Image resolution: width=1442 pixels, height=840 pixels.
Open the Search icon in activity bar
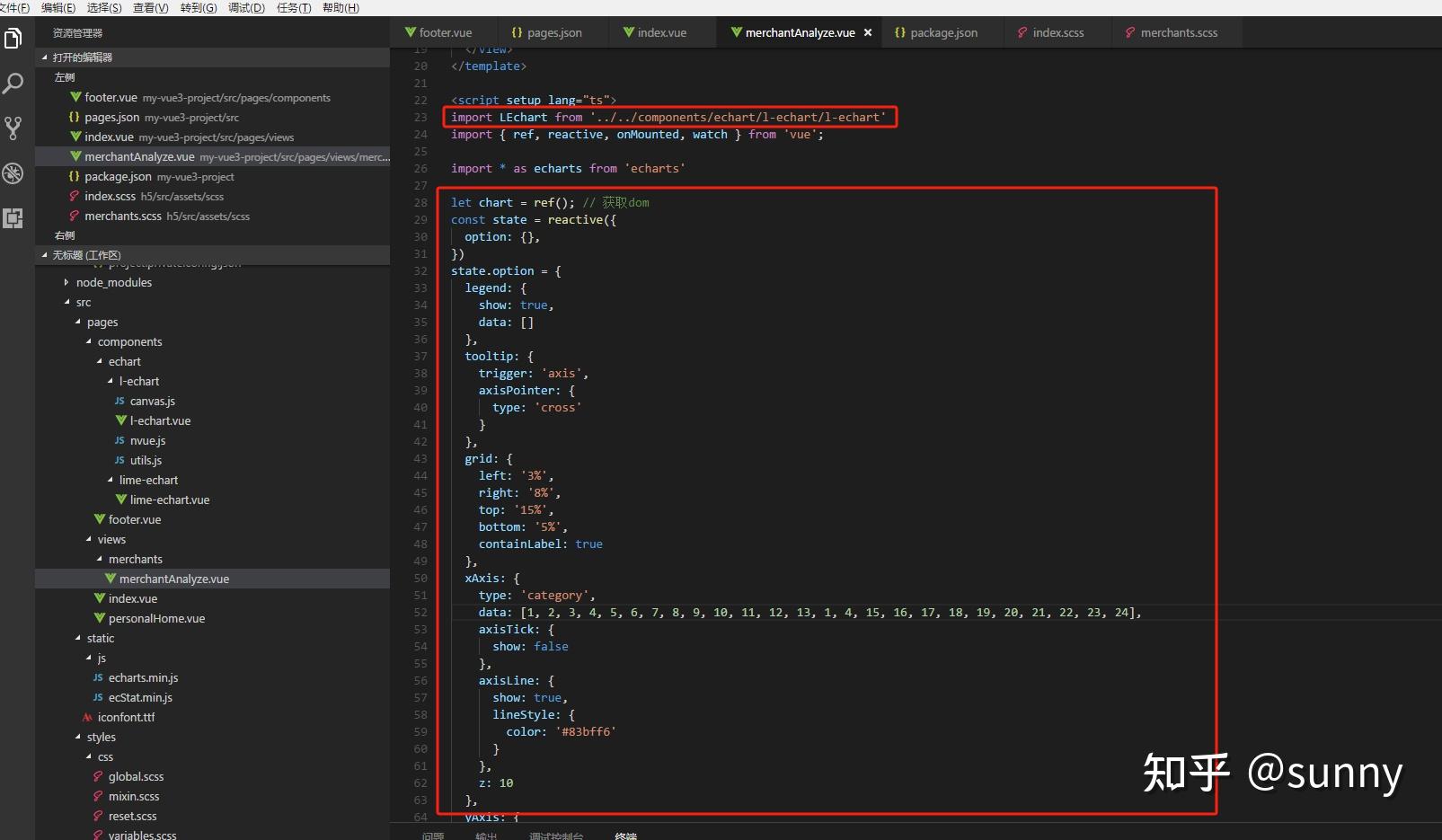(x=13, y=84)
